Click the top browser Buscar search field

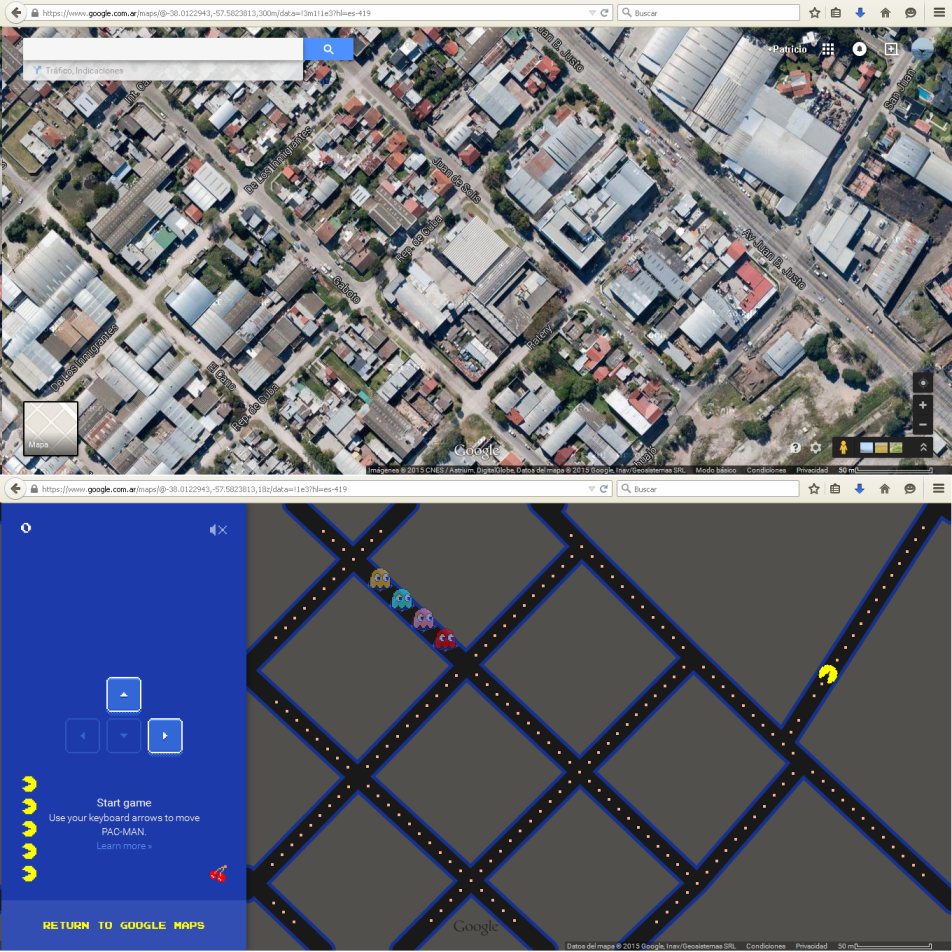(x=709, y=13)
